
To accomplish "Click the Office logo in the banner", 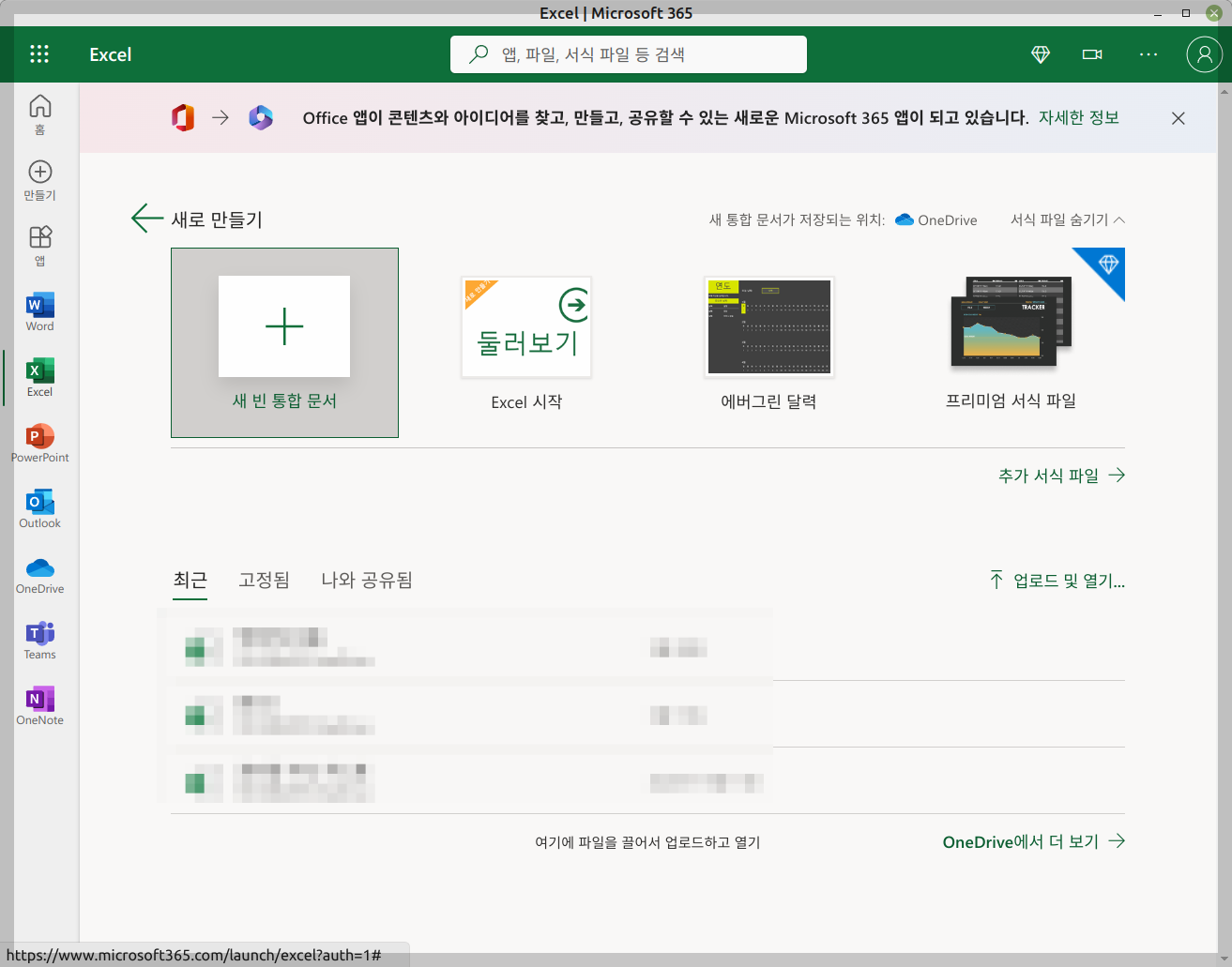I will click(x=183, y=117).
